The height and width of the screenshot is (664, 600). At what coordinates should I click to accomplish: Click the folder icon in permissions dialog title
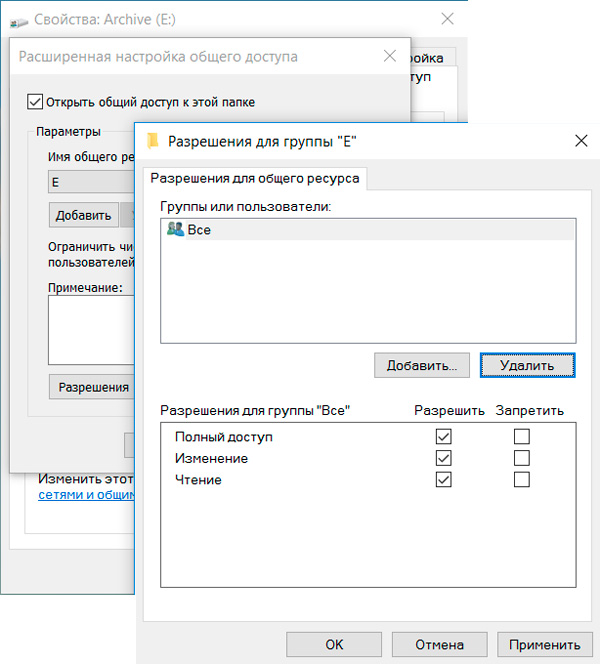pos(153,142)
